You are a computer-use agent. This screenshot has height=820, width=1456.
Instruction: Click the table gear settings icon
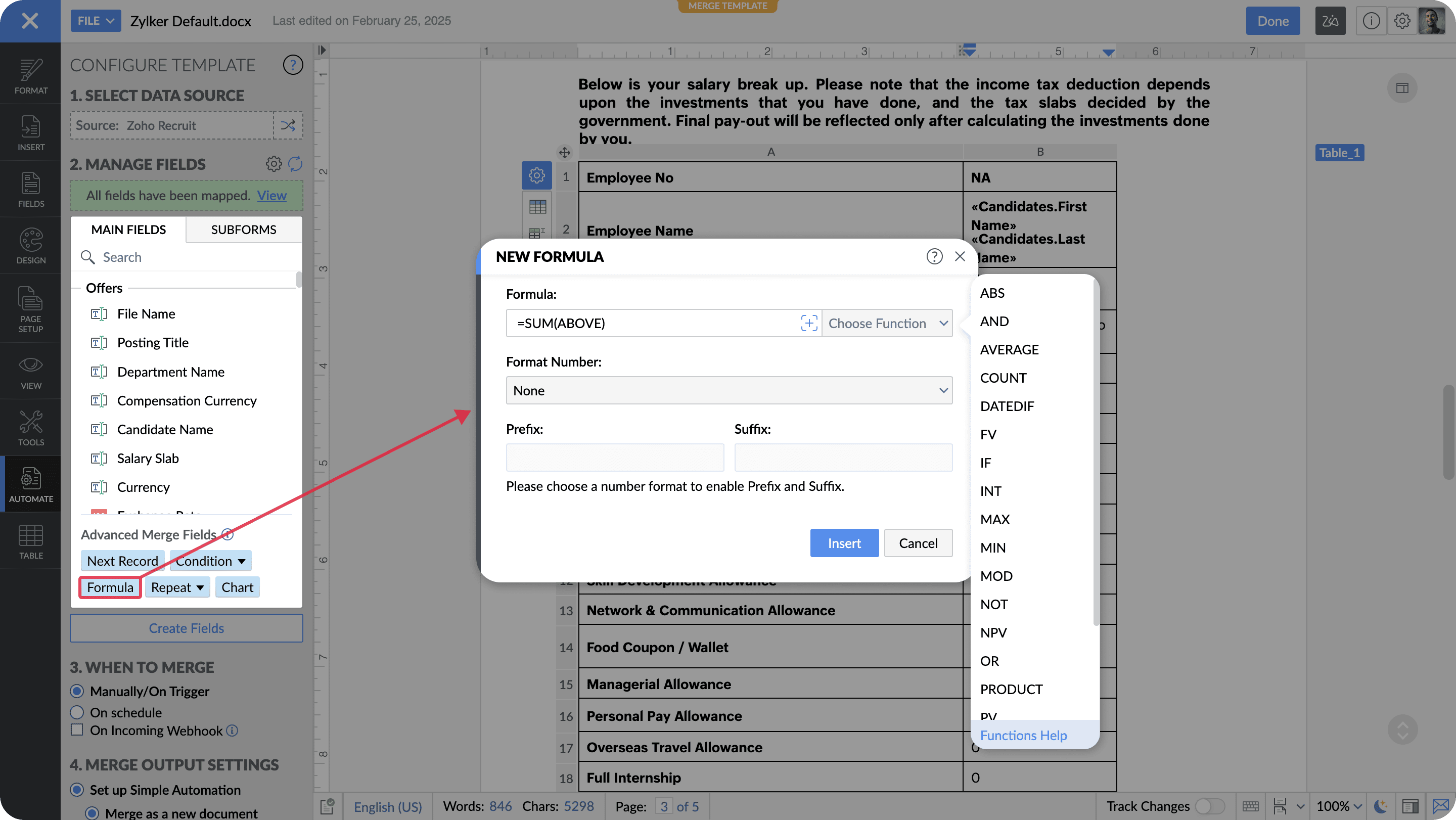pos(536,176)
